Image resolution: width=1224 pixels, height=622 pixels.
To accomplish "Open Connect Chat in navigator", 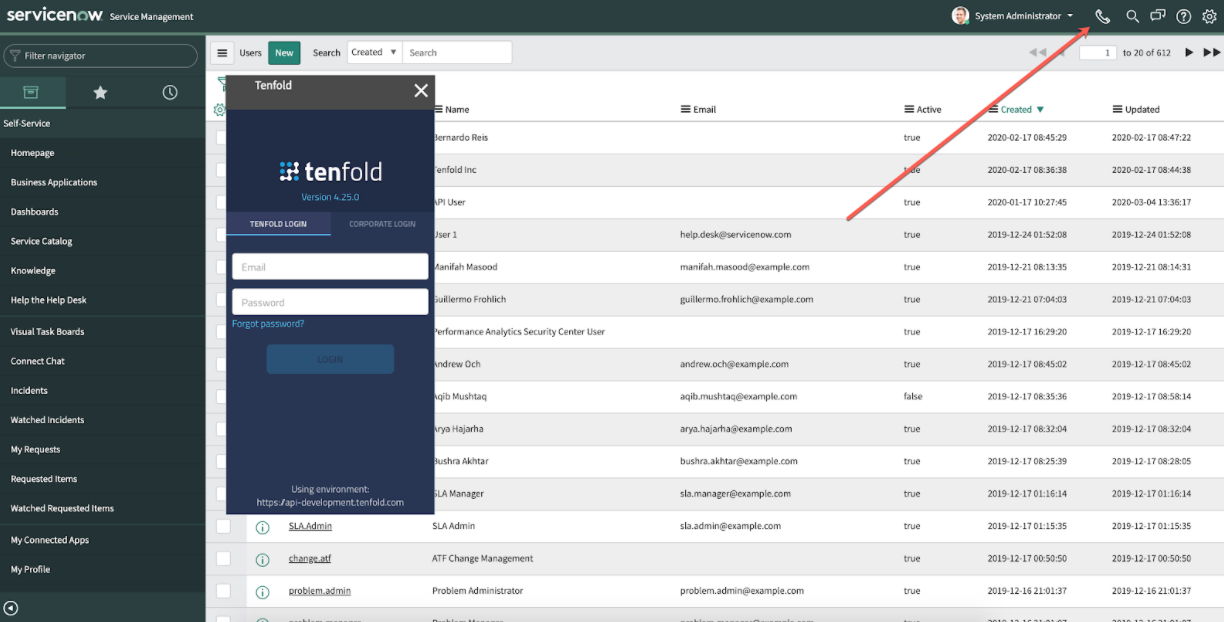I will [38, 361].
